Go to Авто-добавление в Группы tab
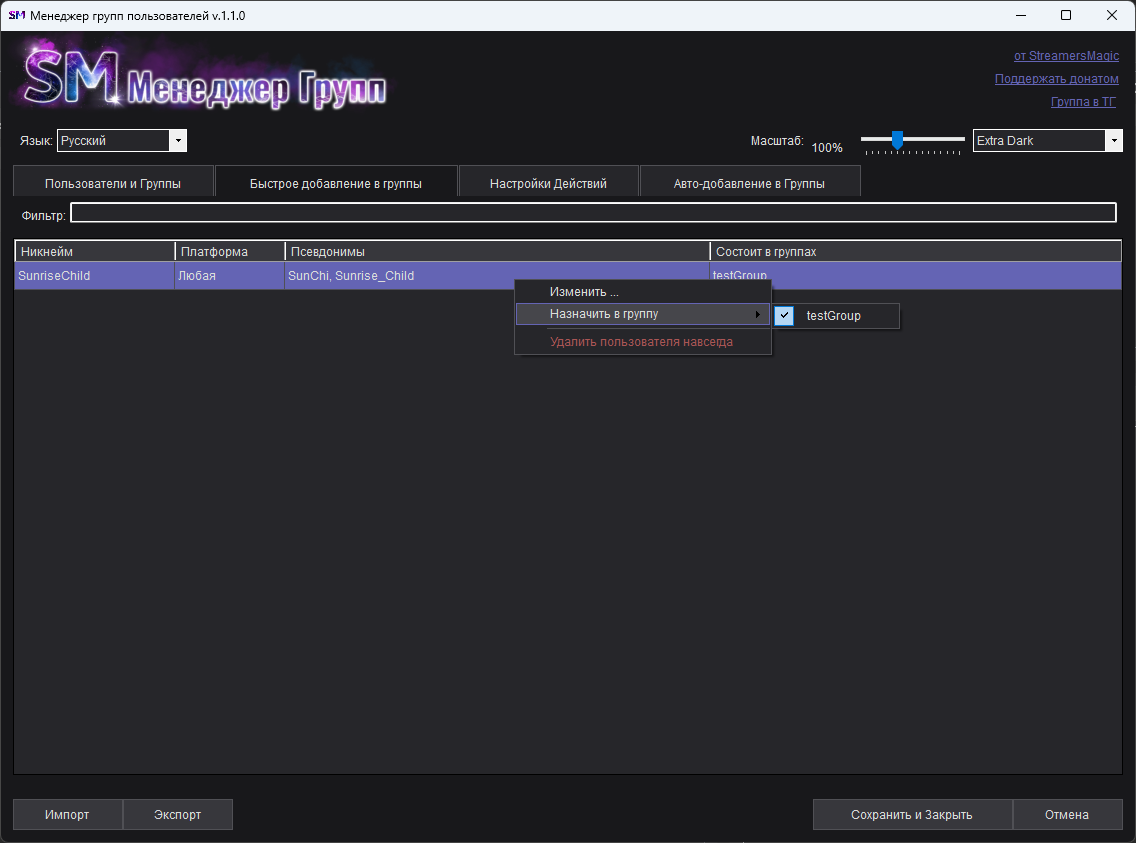This screenshot has width=1136, height=843. tap(749, 183)
